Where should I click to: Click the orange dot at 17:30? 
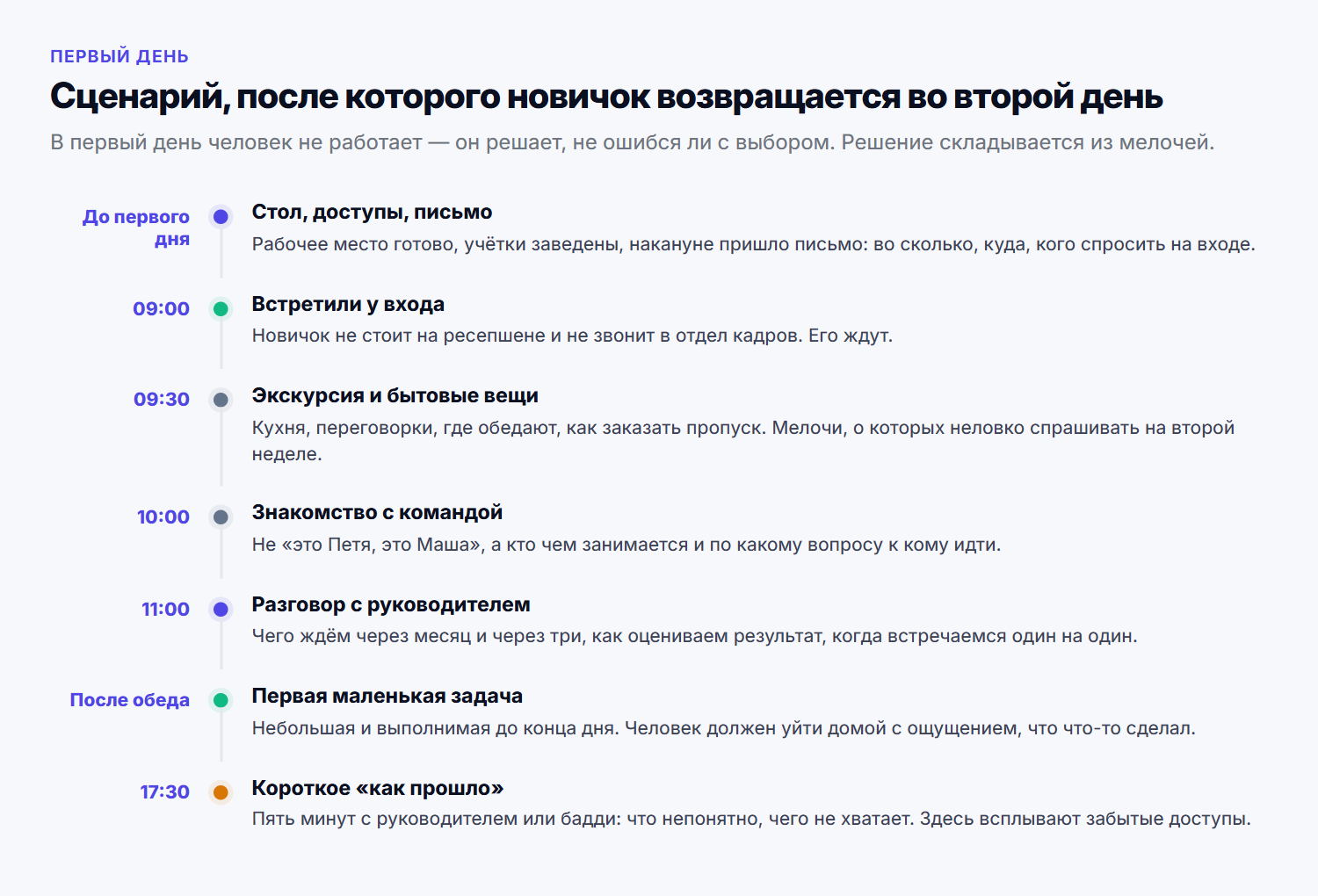click(x=221, y=792)
